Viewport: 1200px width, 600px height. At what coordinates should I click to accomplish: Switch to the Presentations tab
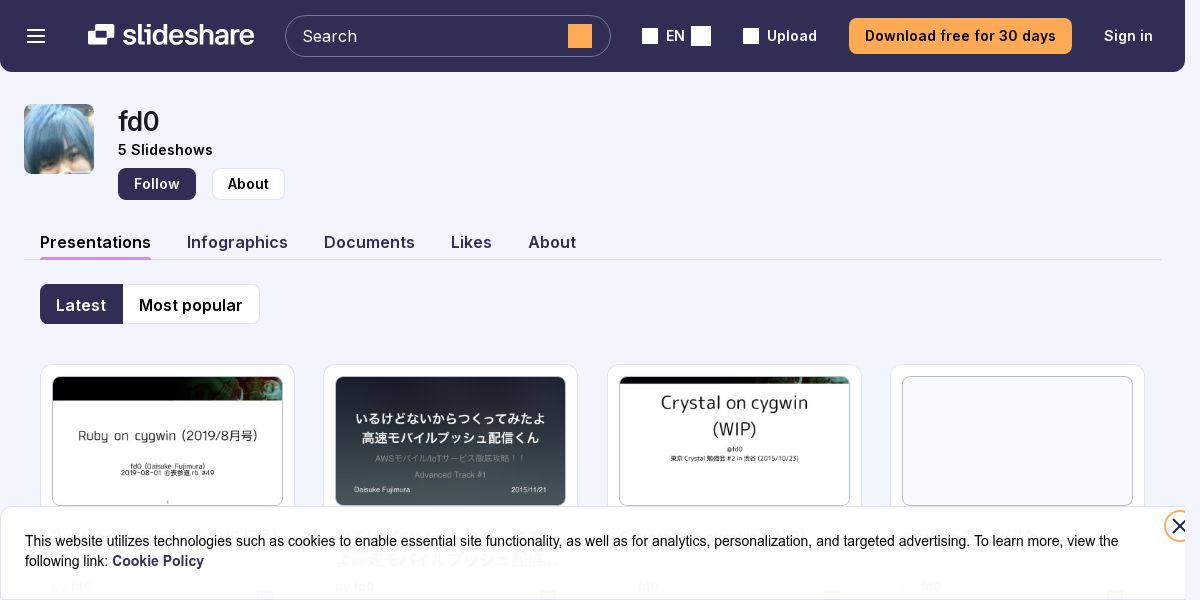pos(95,242)
